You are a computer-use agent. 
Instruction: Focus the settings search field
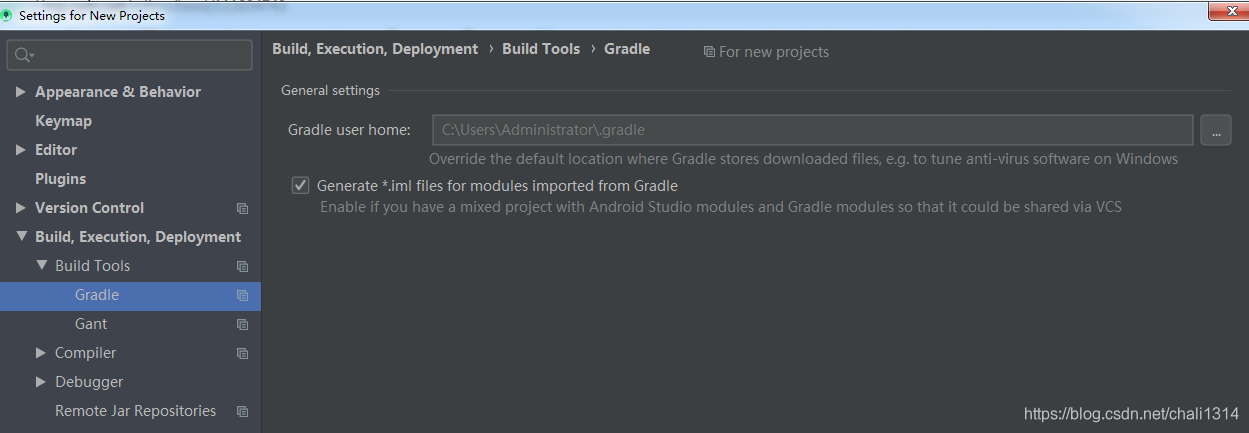click(130, 55)
